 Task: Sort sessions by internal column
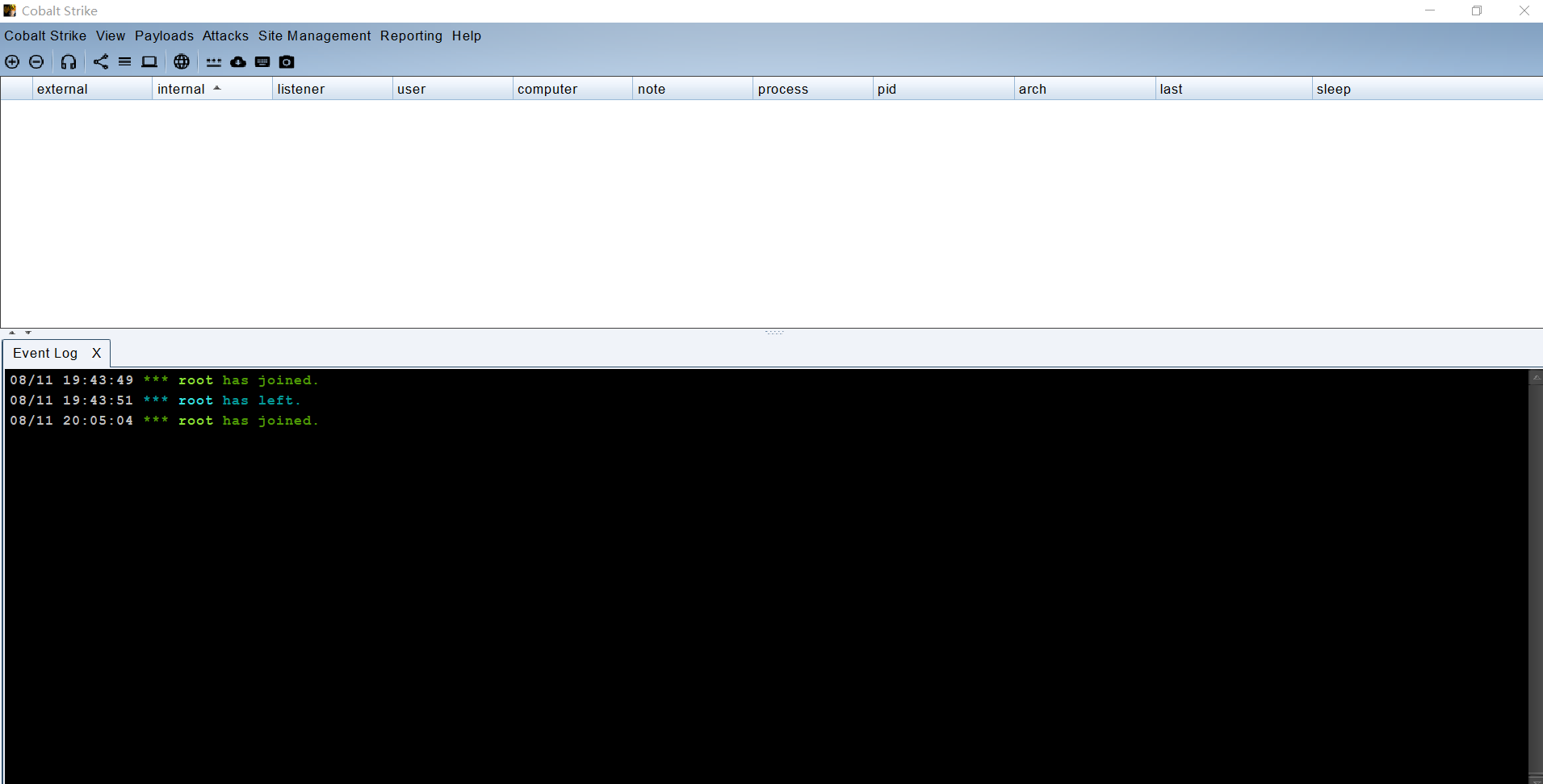(212, 89)
